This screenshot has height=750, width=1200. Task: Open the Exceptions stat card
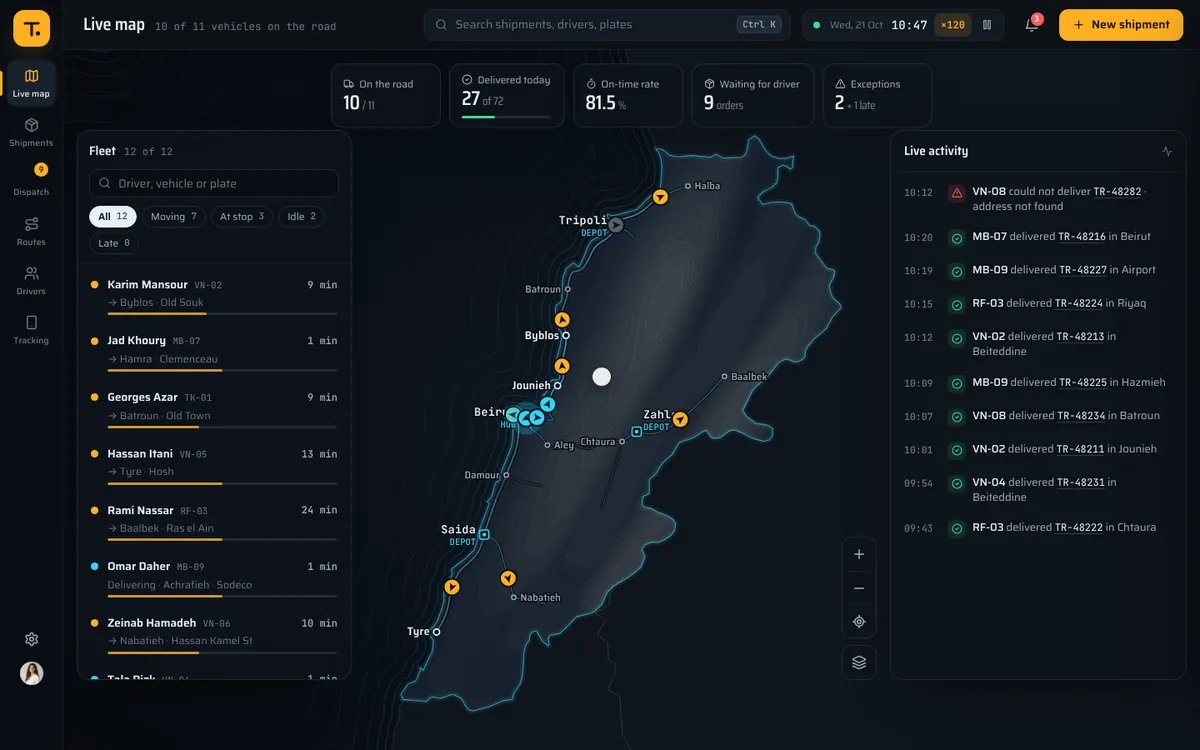click(x=877, y=96)
